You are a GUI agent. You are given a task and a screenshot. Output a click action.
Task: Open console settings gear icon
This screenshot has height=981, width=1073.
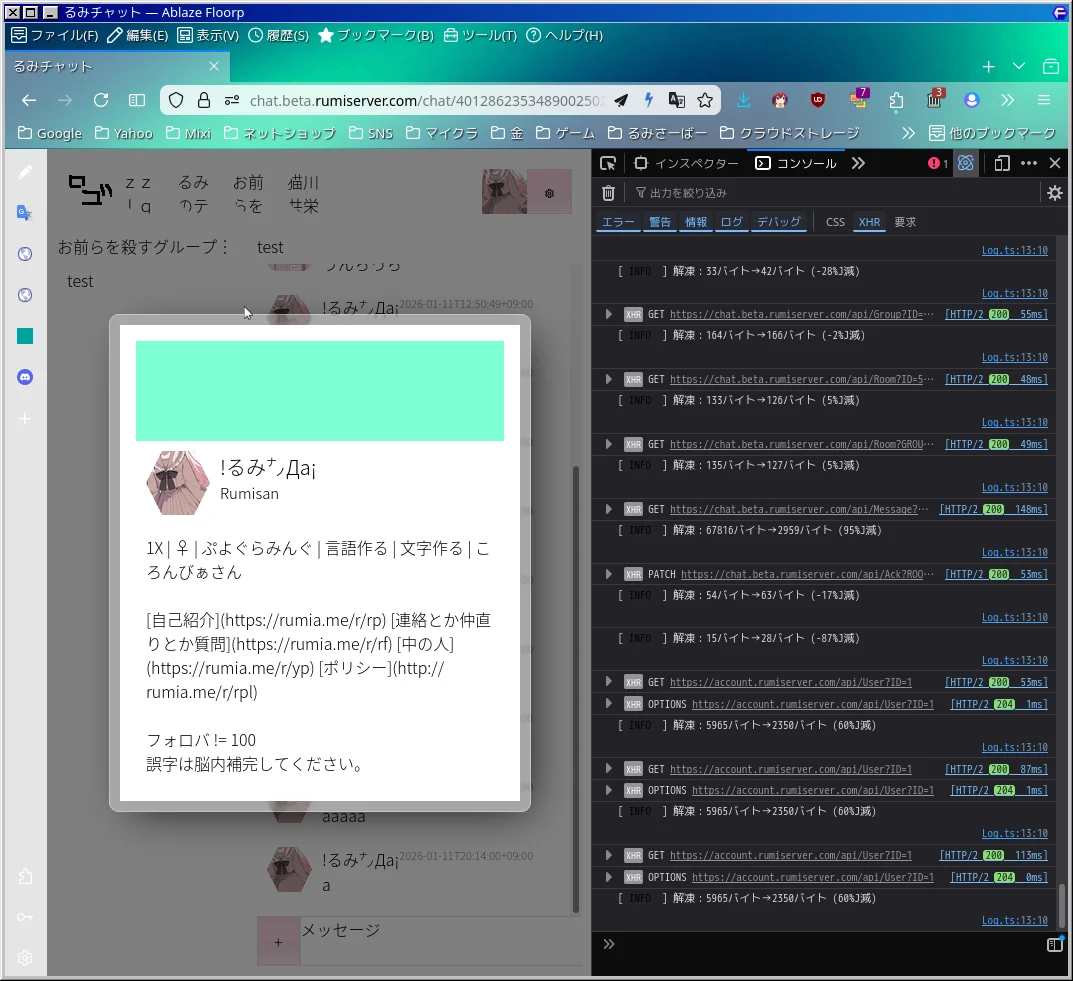click(1054, 193)
